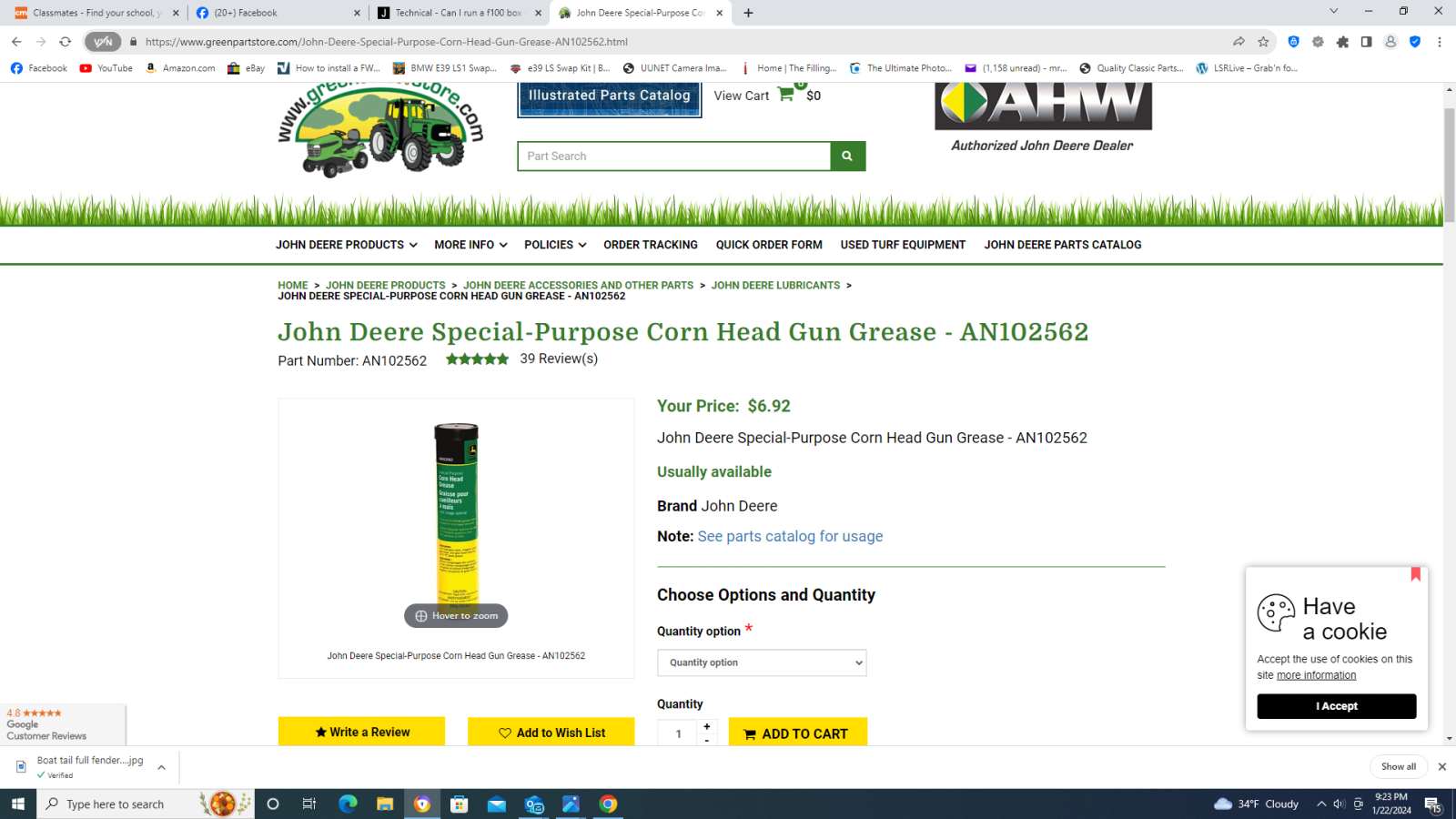This screenshot has height=819, width=1456.
Task: Open more information cookie link
Action: [1316, 675]
